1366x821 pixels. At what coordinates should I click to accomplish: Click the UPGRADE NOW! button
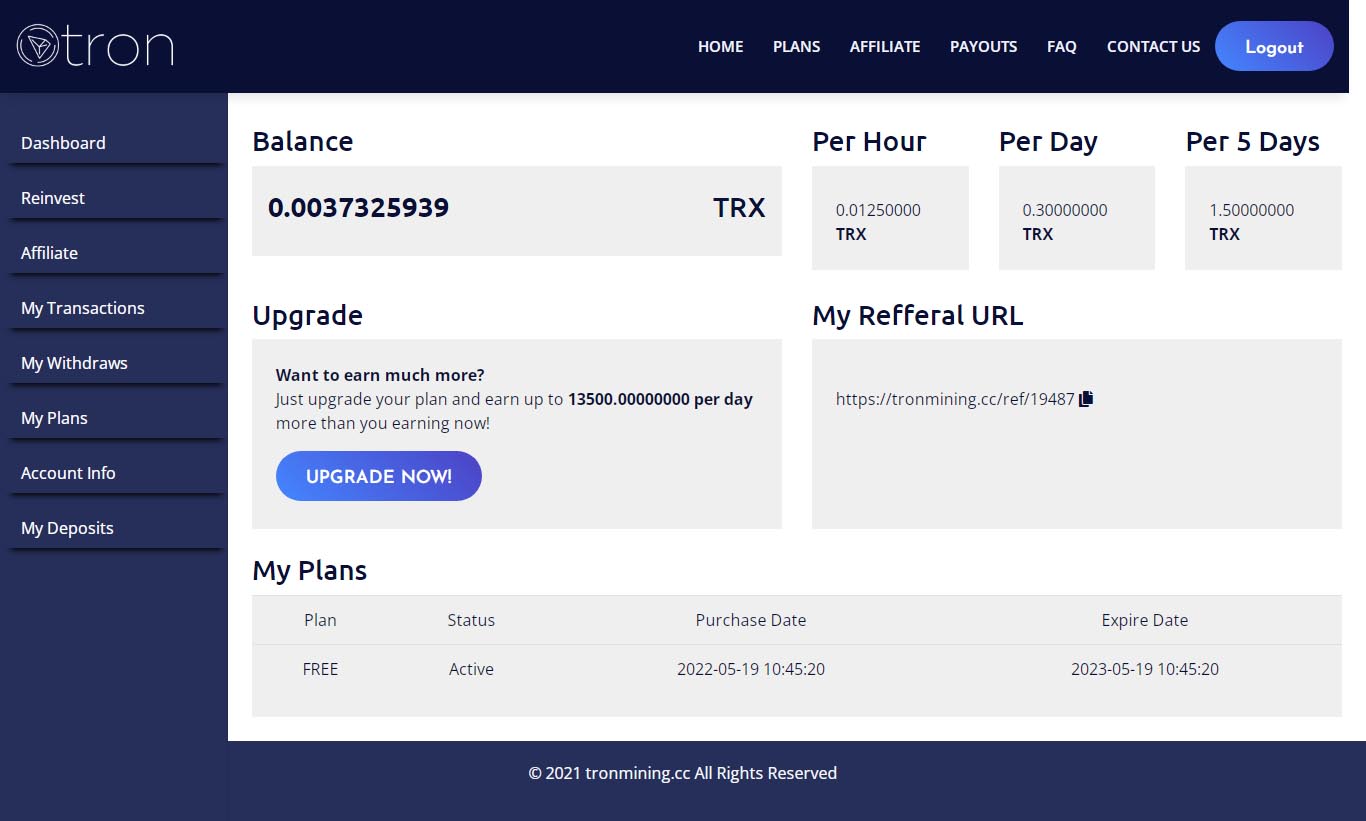379,476
